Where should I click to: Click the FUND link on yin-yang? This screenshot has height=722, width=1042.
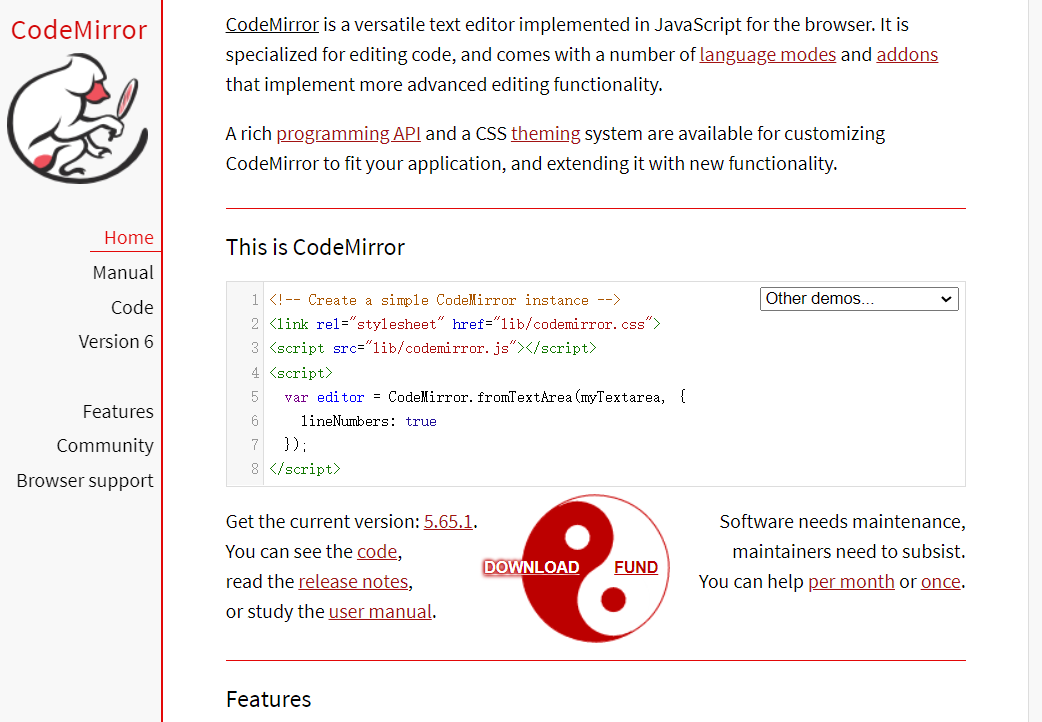[x=636, y=567]
